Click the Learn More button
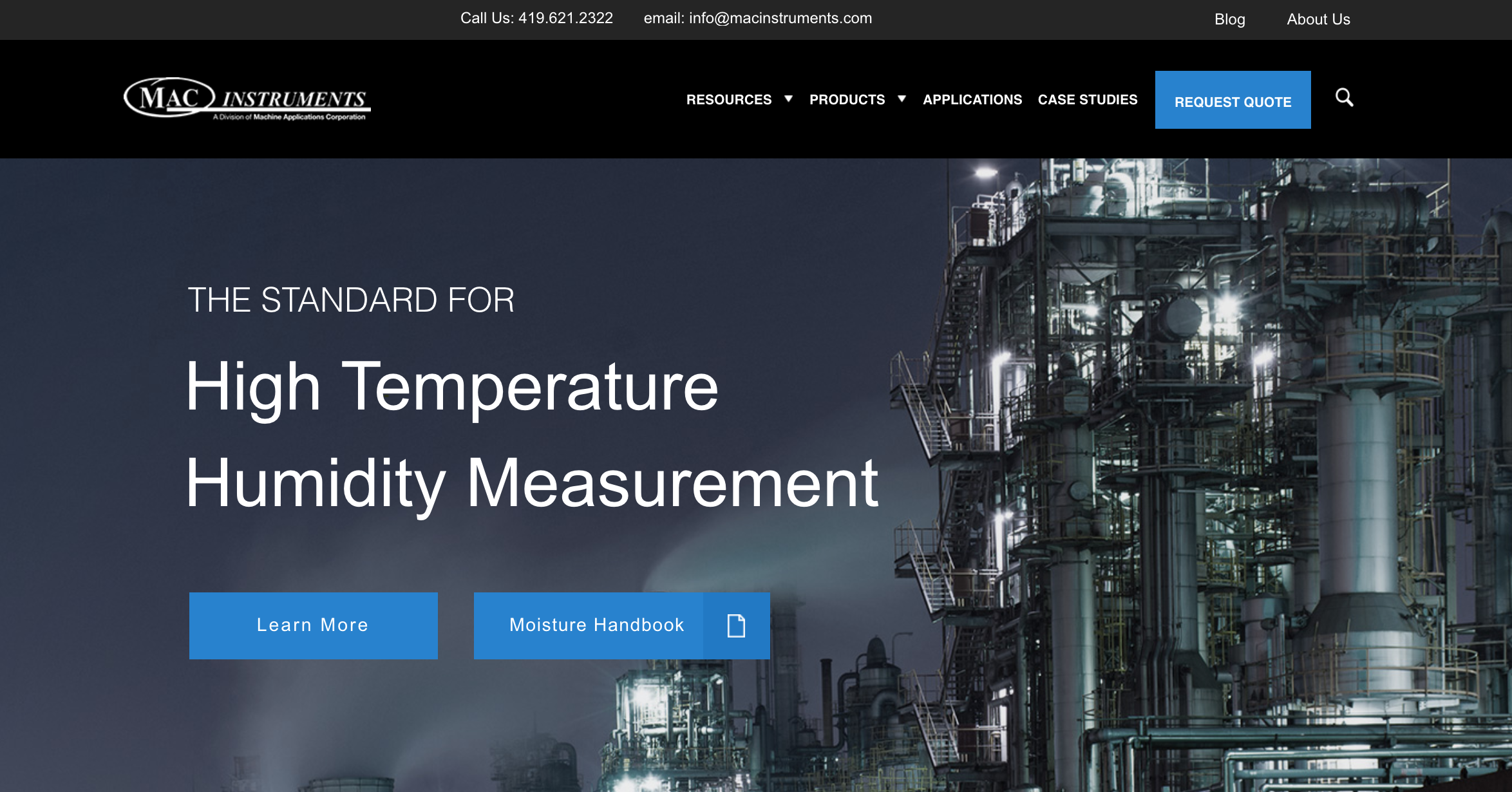The image size is (1512, 792). coord(314,625)
